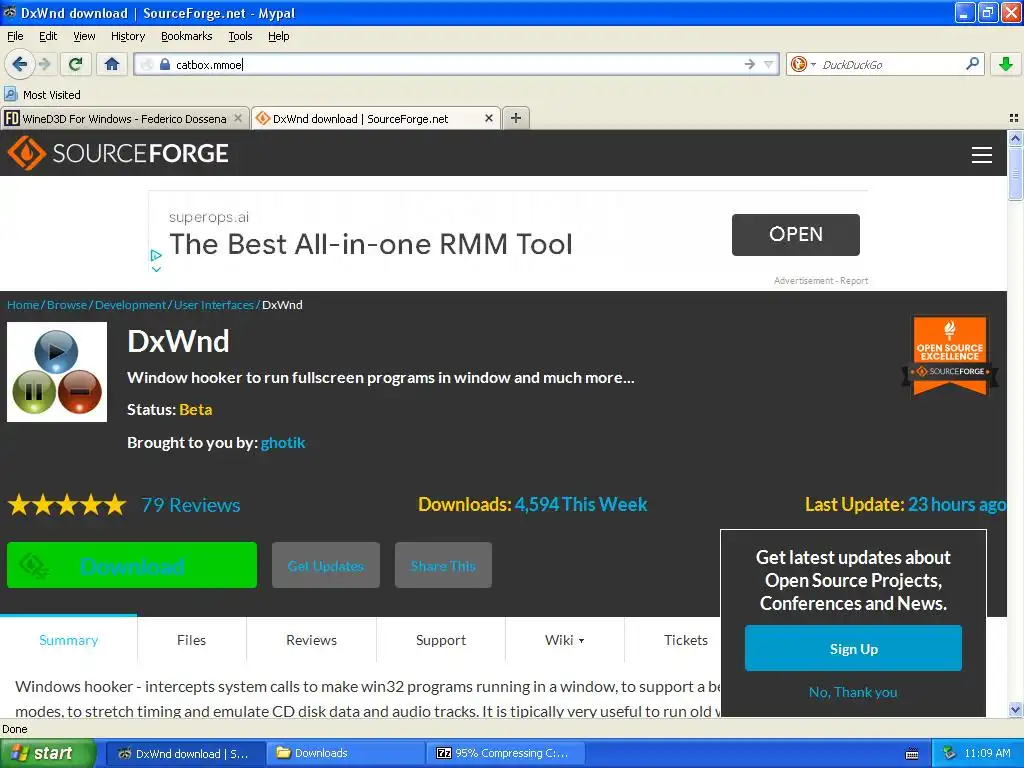Select the Files project tab
Screen dimensions: 1024x768
[x=191, y=640]
